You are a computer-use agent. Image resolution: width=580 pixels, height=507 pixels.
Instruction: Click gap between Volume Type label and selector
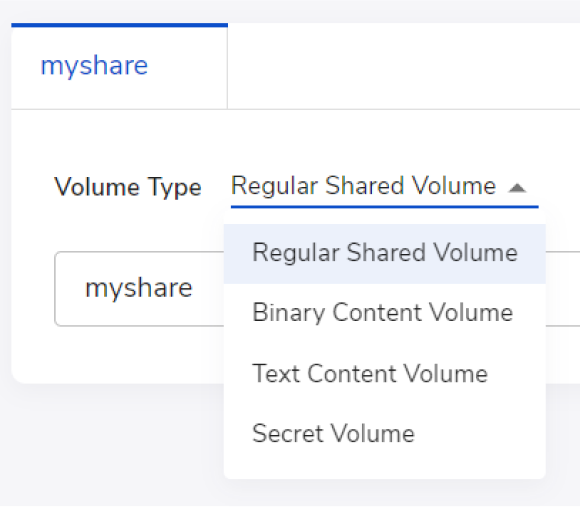tap(216, 187)
